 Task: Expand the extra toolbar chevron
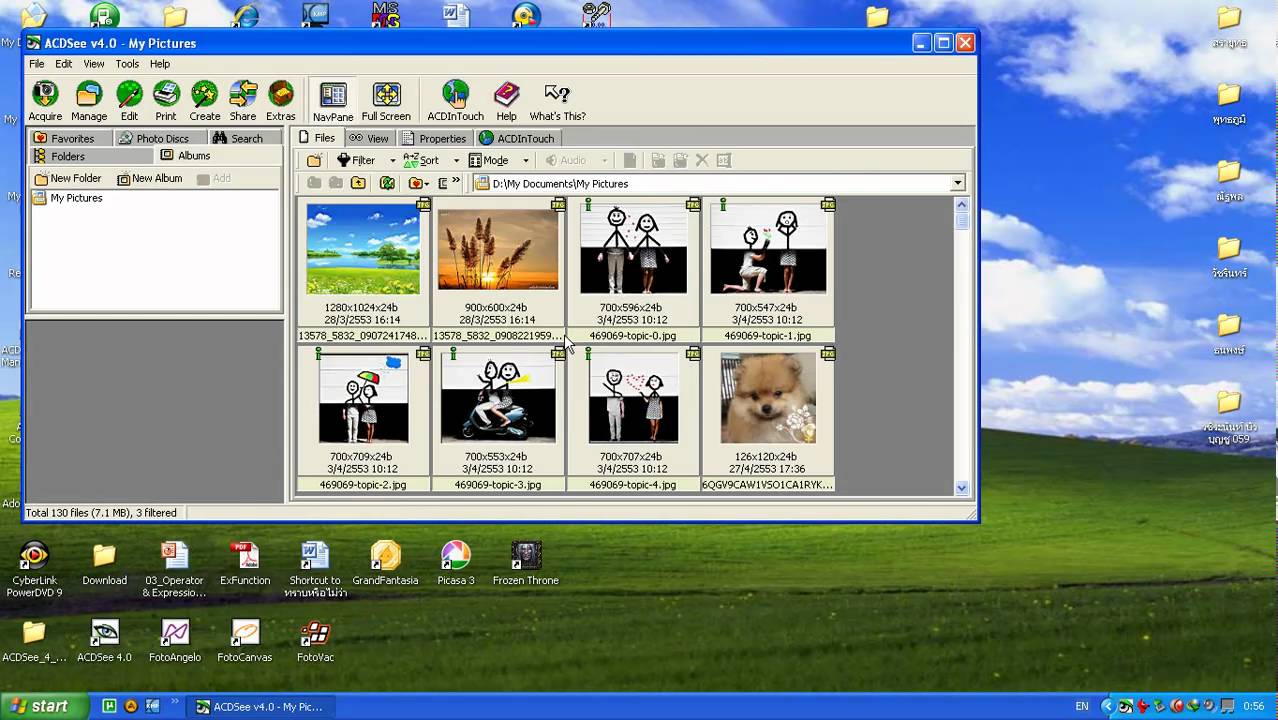pos(457,182)
